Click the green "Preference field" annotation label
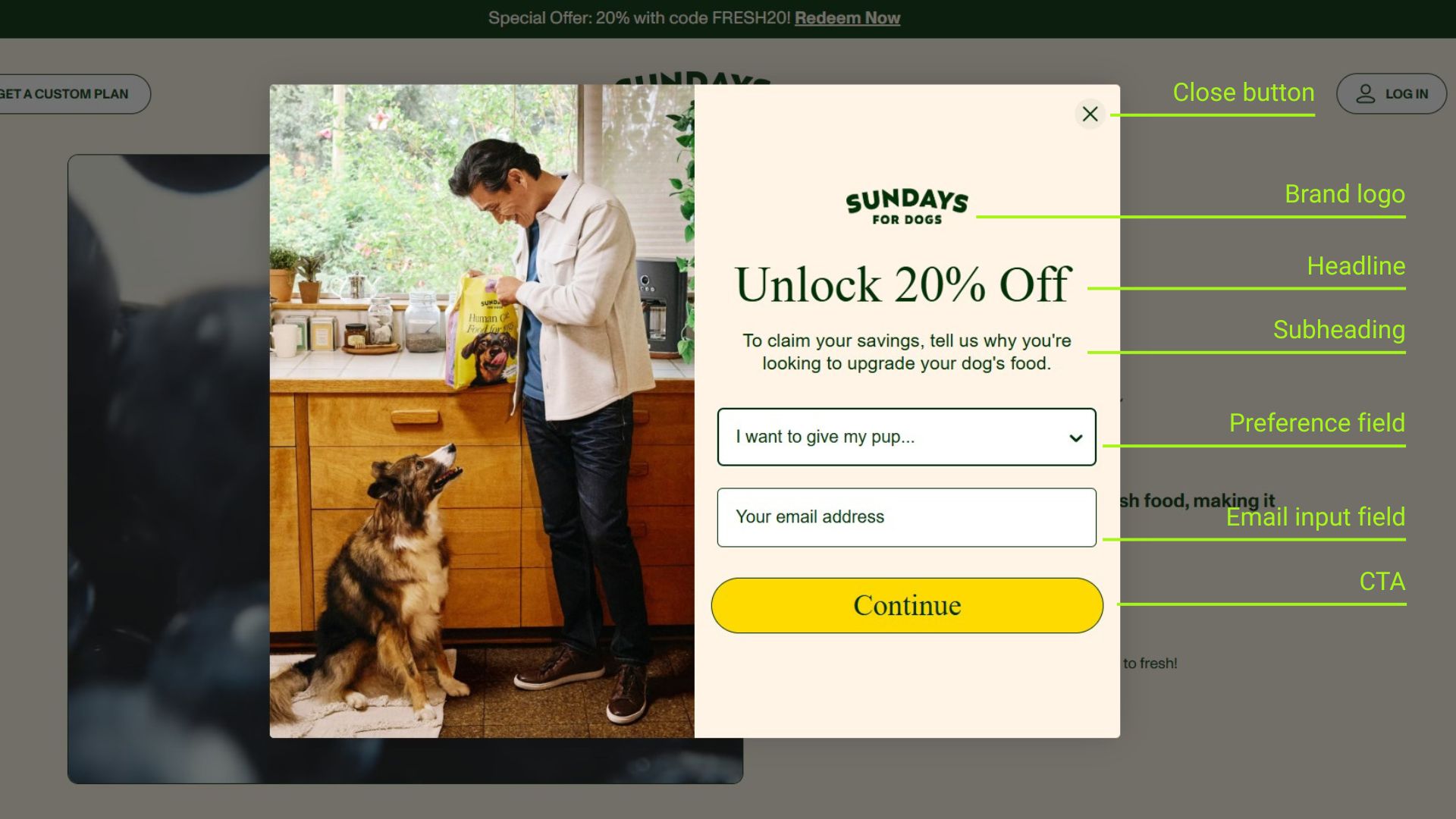The width and height of the screenshot is (1456, 819). (1316, 422)
